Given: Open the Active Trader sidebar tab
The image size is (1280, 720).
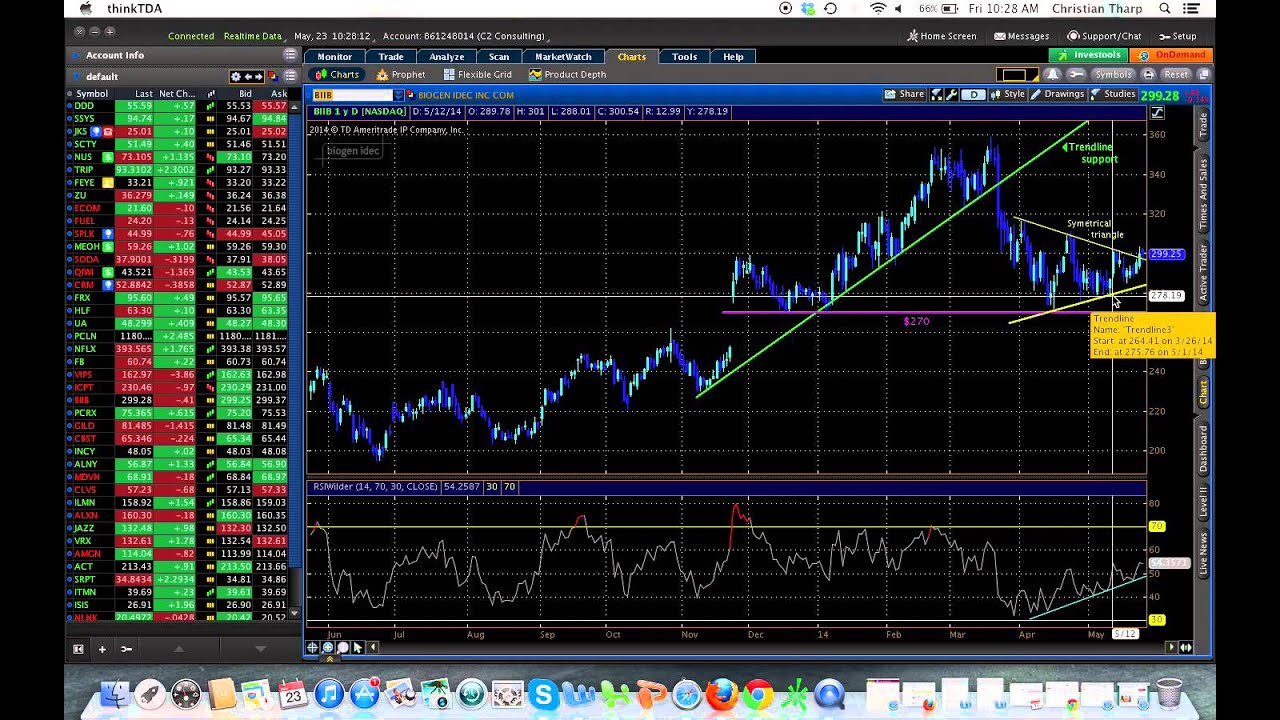Looking at the screenshot, I should point(1203,274).
